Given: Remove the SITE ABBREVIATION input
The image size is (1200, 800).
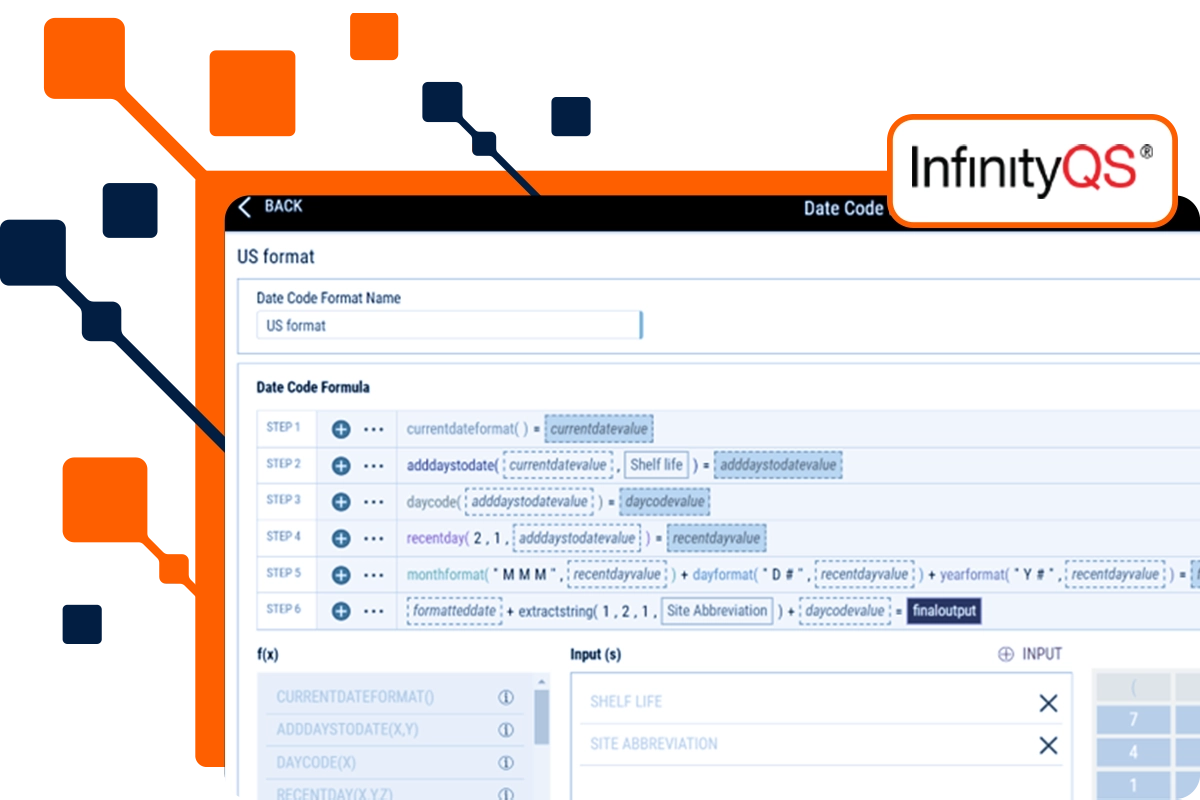Looking at the screenshot, I should click(1047, 745).
